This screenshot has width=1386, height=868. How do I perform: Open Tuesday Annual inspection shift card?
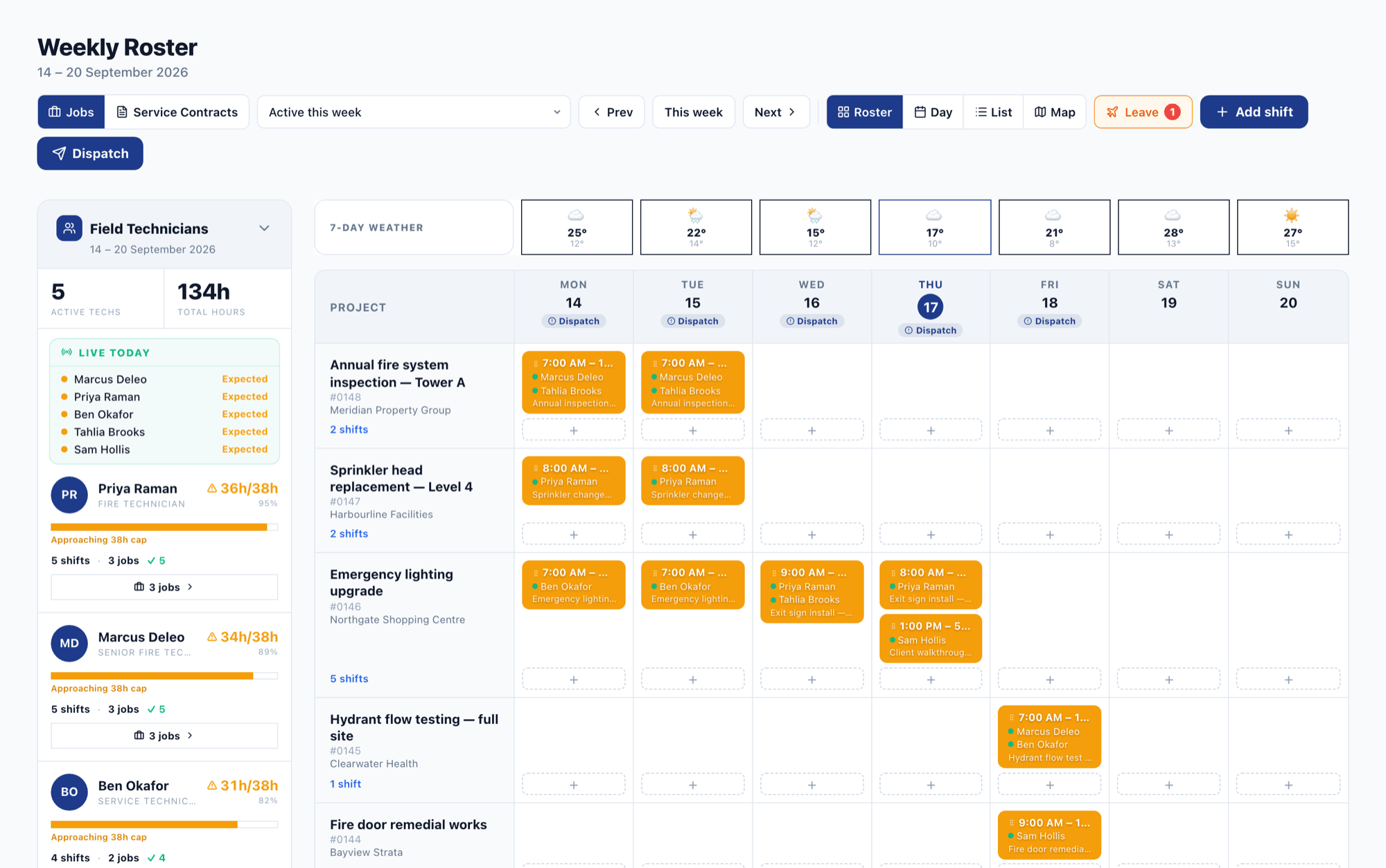(x=693, y=382)
